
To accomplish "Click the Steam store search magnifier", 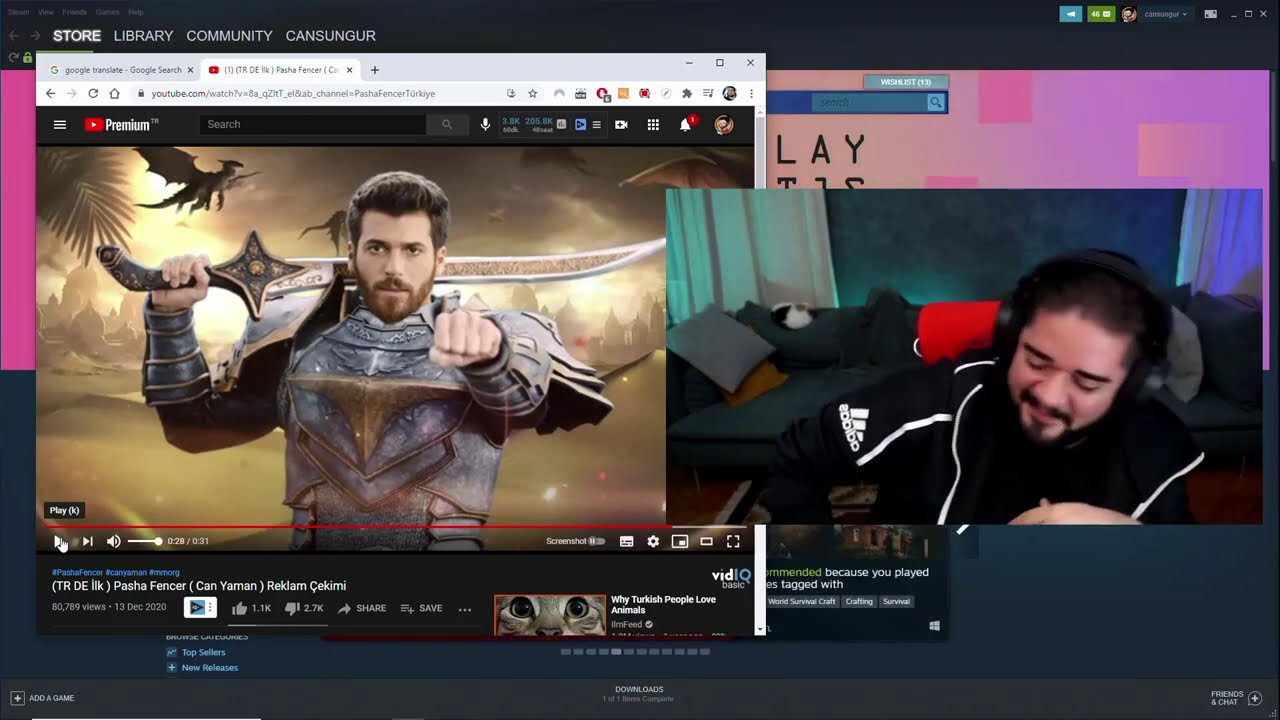I will pyautogui.click(x=935, y=102).
